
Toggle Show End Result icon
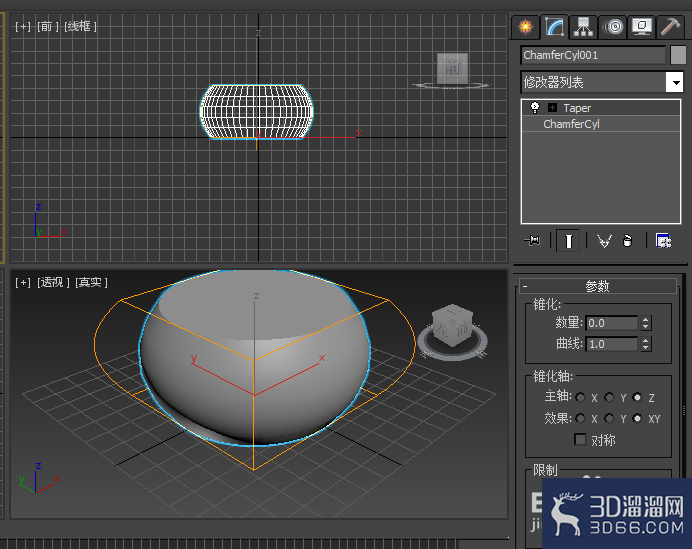coord(568,241)
